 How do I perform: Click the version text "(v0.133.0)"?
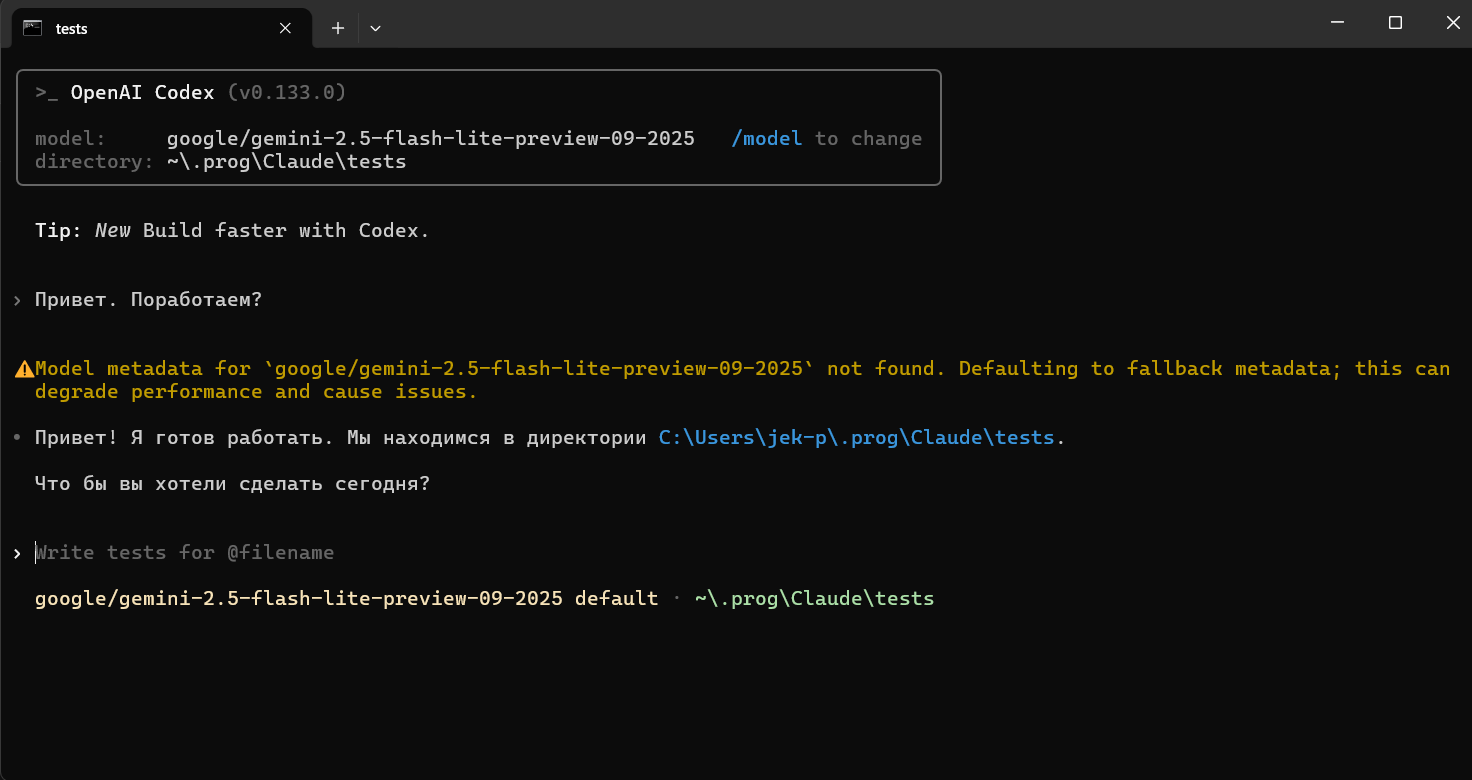[286, 93]
